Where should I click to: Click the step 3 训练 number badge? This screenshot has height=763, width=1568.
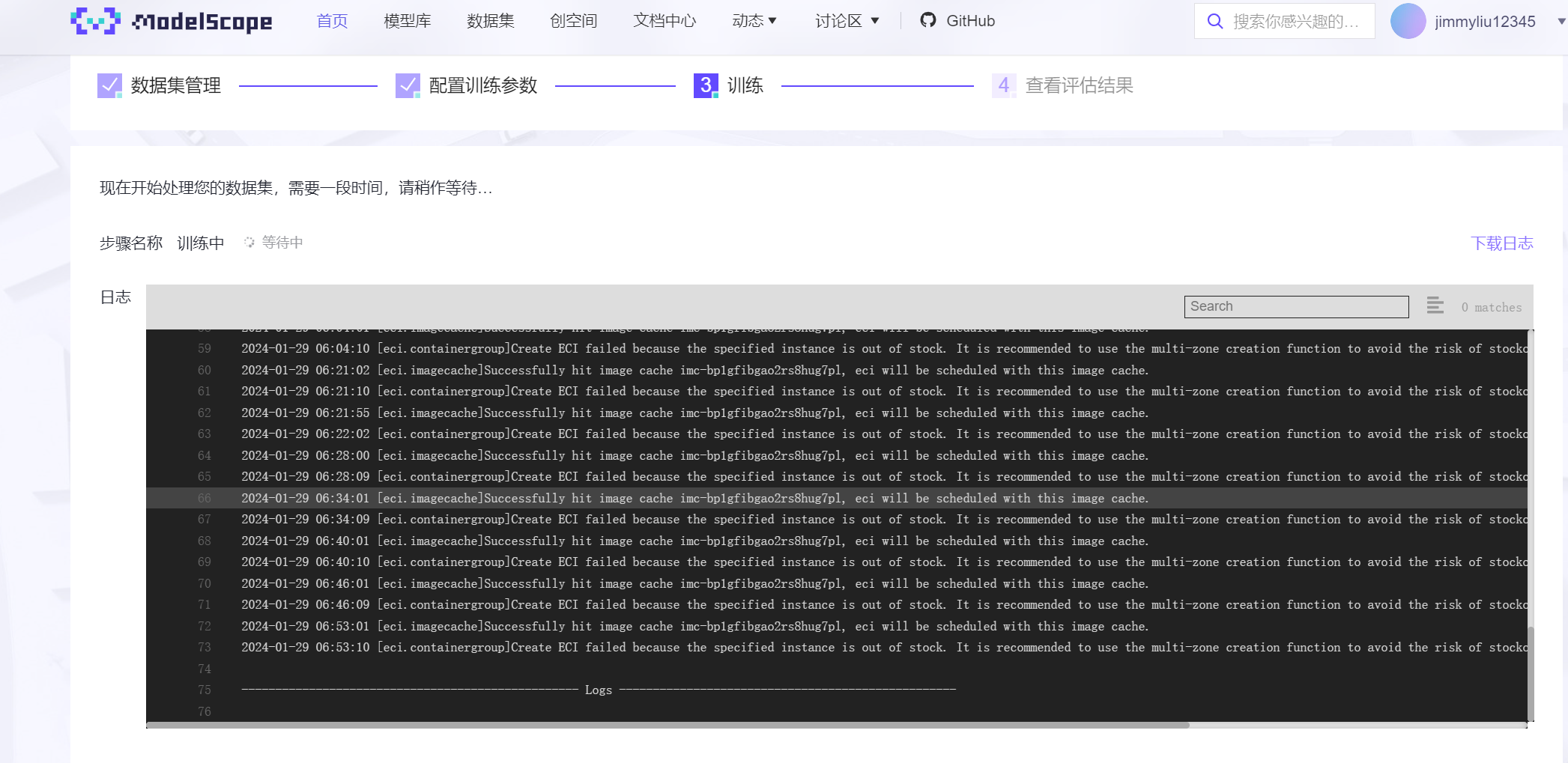(x=705, y=85)
